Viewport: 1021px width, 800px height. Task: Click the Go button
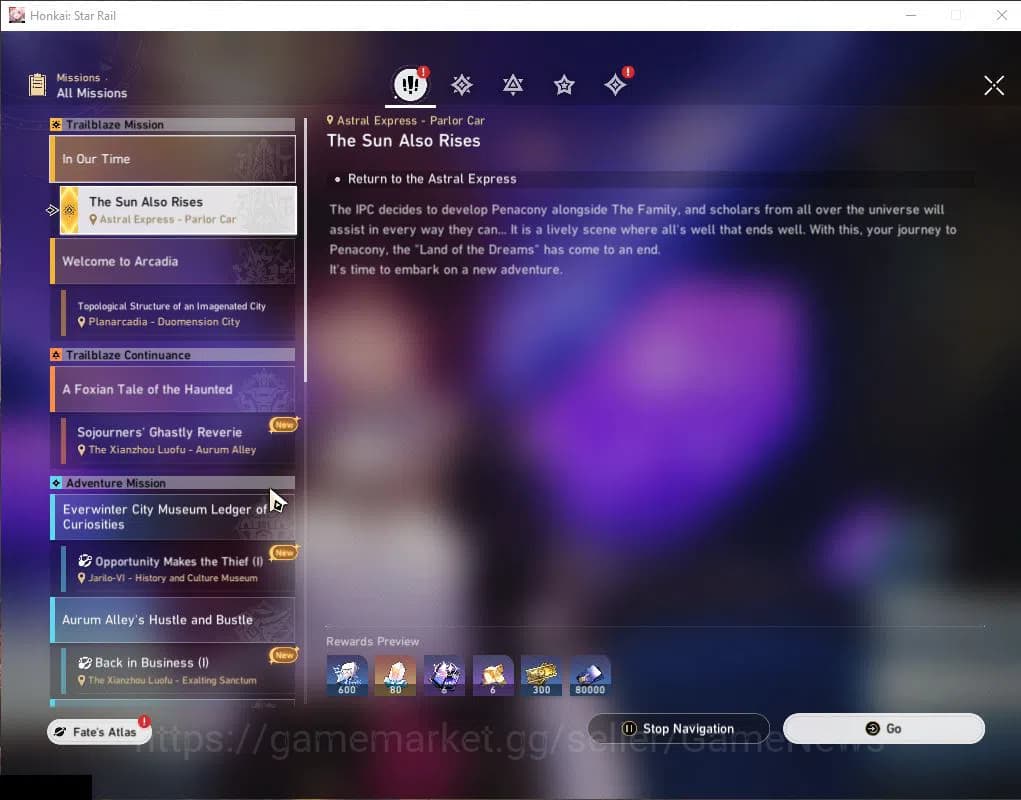tap(884, 728)
